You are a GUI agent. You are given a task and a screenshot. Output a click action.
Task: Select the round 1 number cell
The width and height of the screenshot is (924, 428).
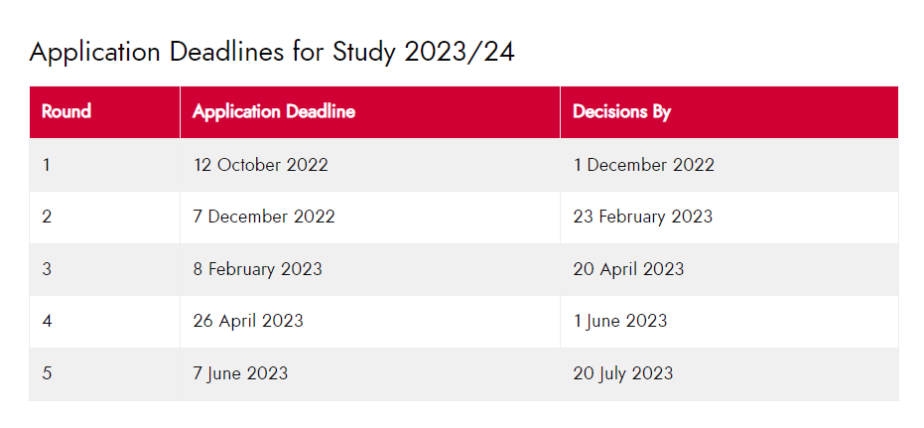(47, 165)
